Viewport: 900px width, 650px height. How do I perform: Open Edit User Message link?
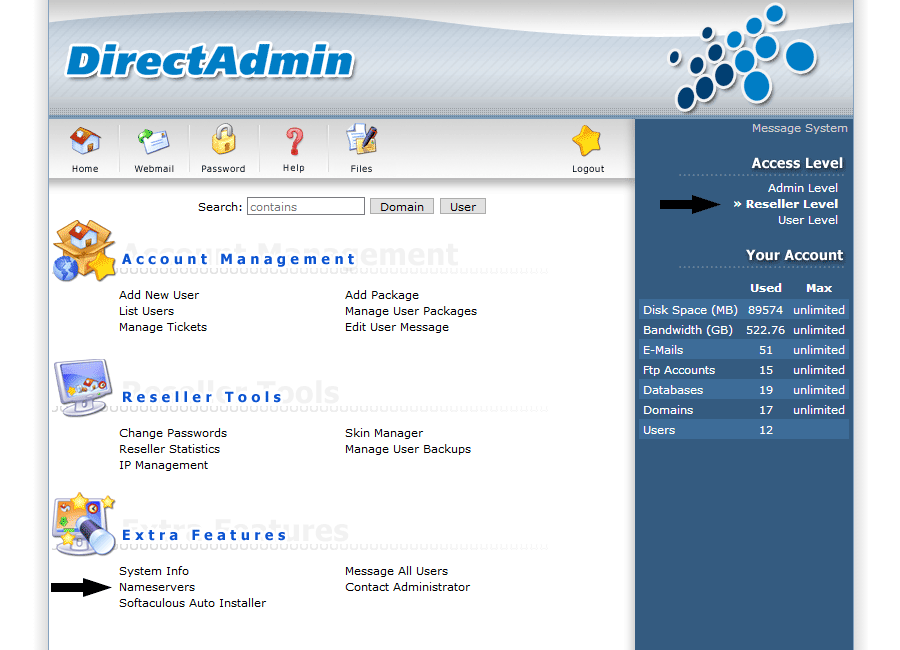397,327
